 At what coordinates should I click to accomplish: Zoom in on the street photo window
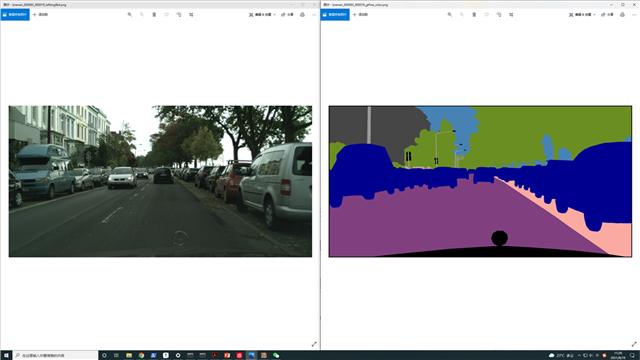coord(130,15)
